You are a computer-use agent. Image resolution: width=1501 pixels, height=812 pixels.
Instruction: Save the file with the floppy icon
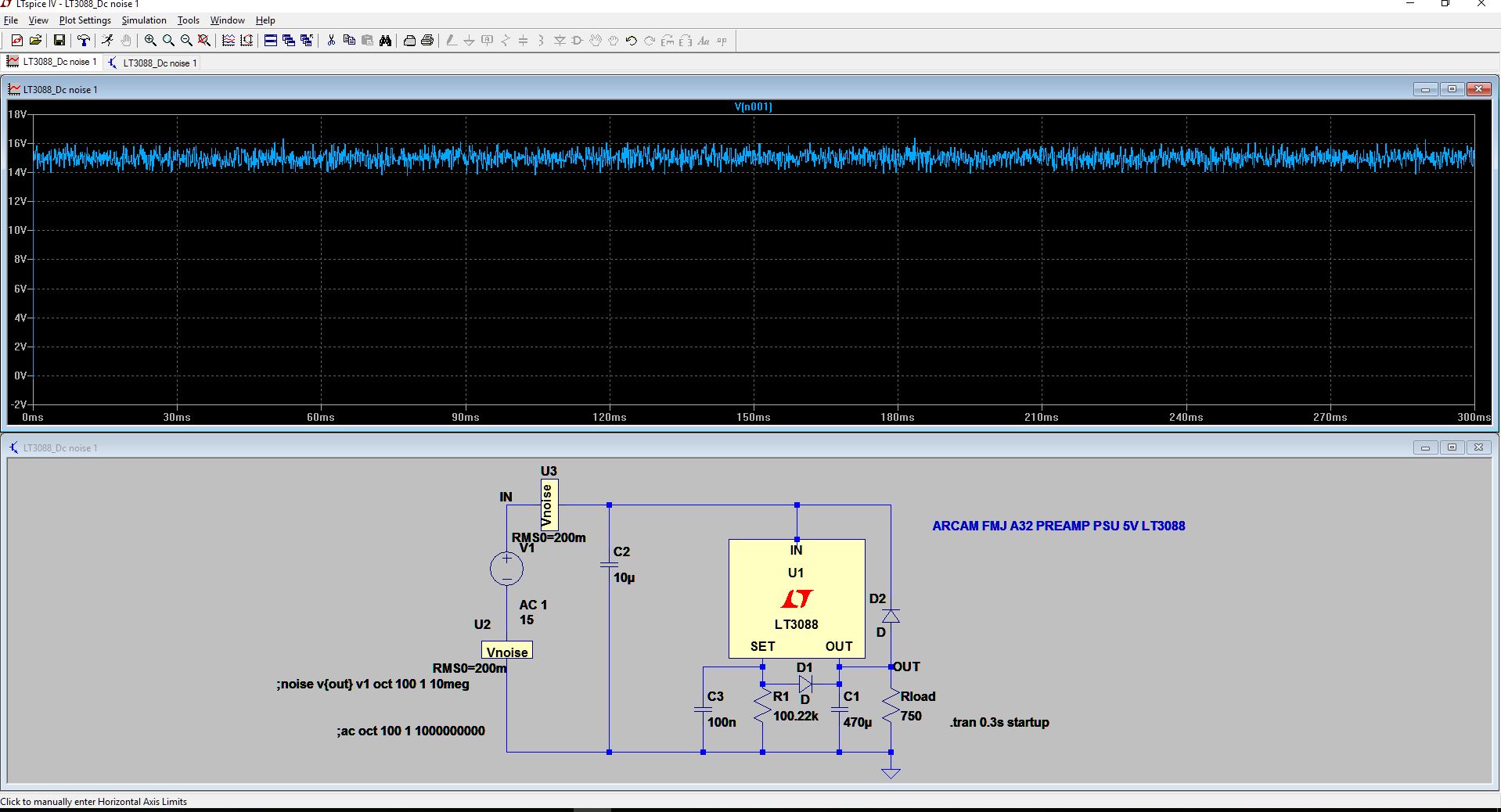(x=59, y=41)
